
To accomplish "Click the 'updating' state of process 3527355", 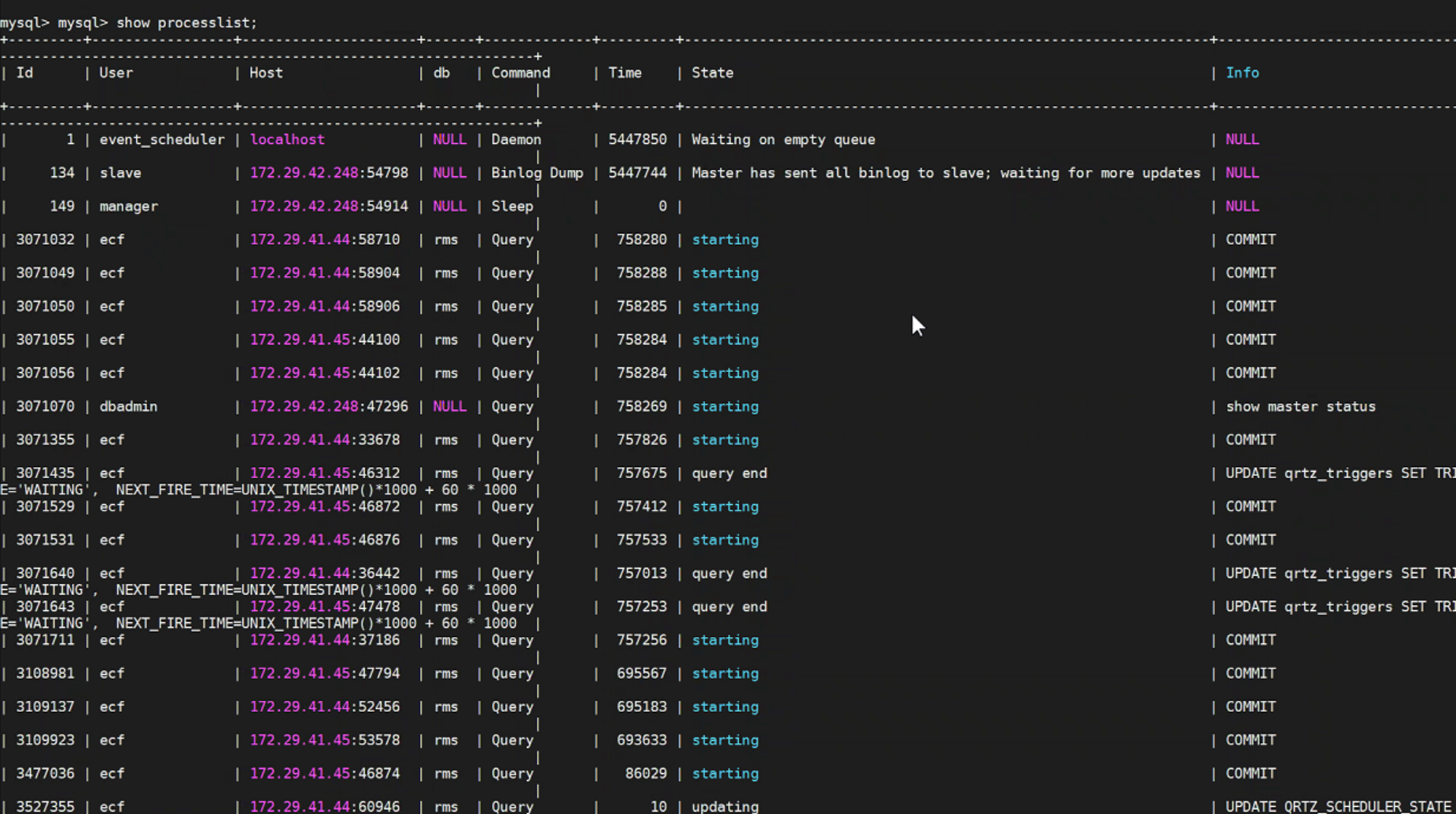I will click(724, 806).
